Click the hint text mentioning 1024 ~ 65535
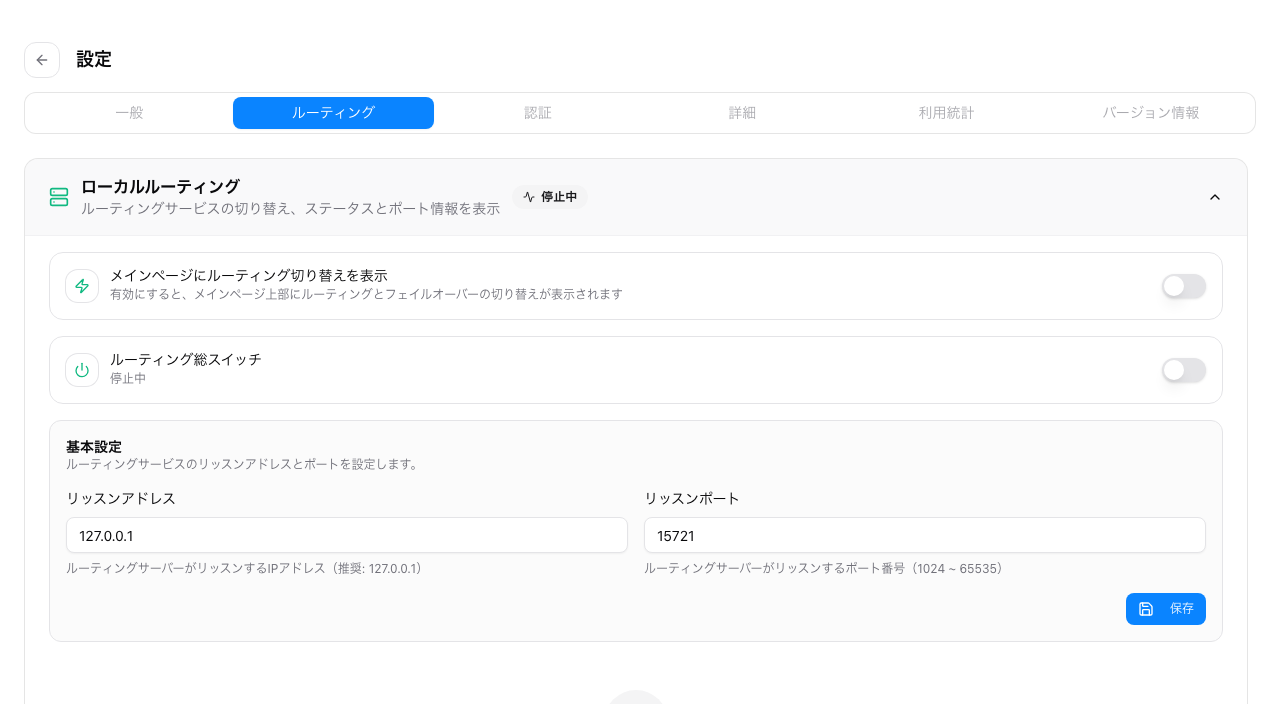 [826, 568]
